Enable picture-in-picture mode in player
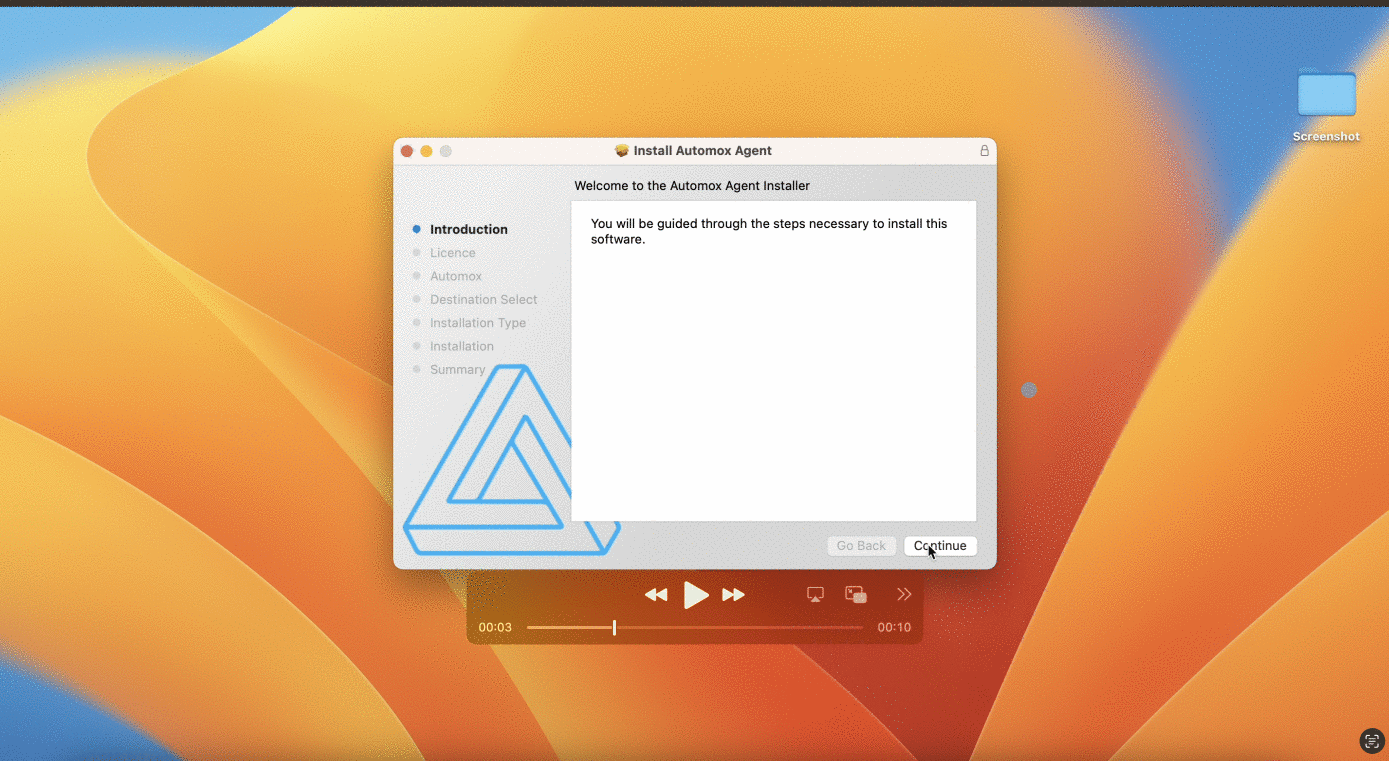The width and height of the screenshot is (1389, 761). (855, 594)
